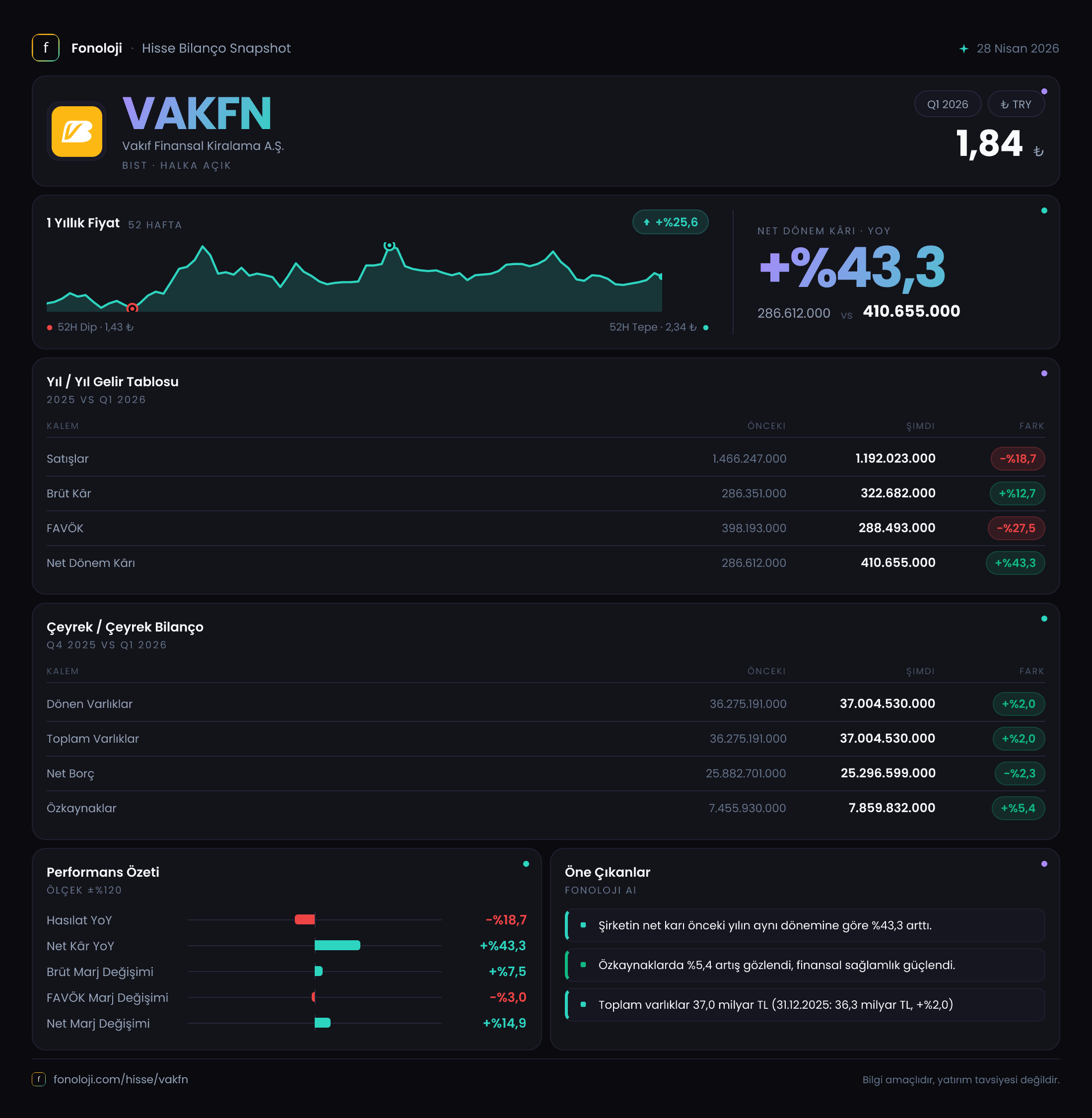Viewport: 1092px width, 1118px height.
Task: Click the yellow VAKFN company logo
Action: [77, 132]
